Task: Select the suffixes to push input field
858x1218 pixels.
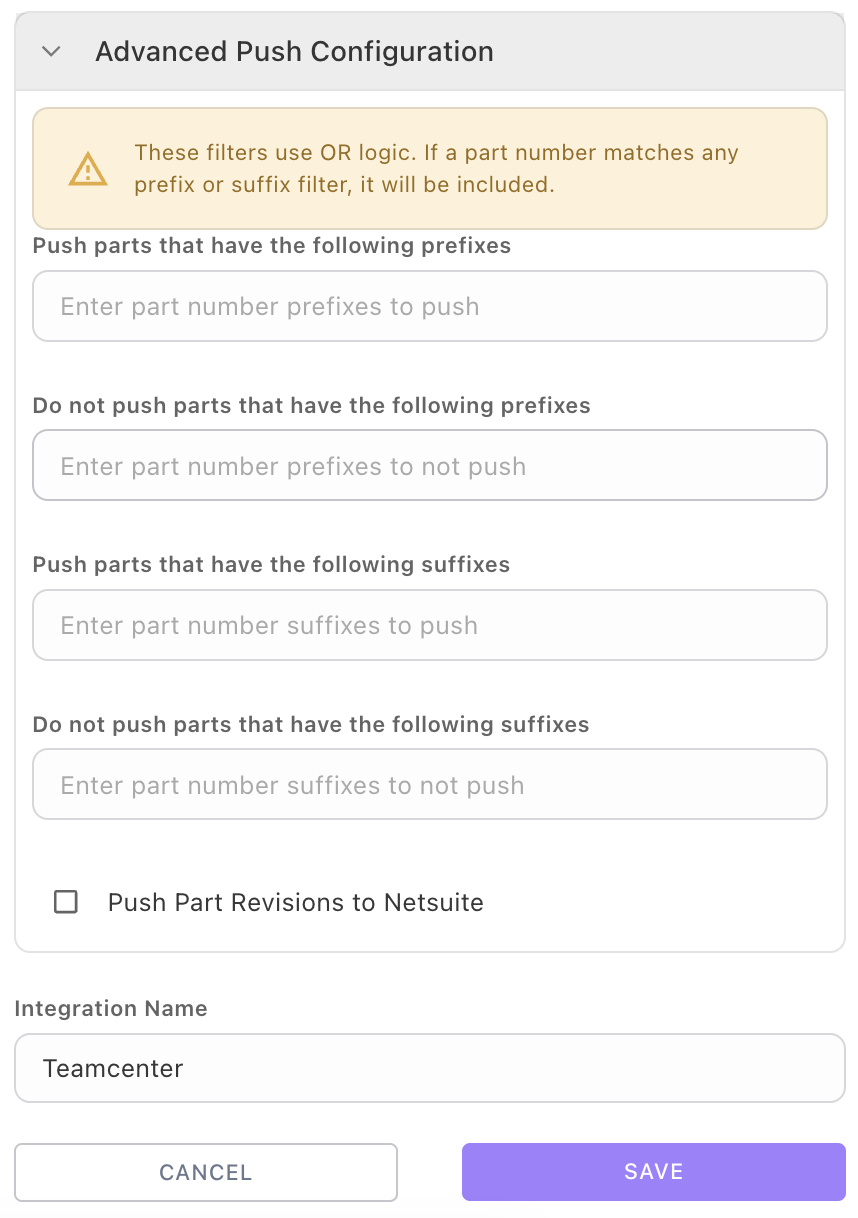Action: tap(430, 625)
